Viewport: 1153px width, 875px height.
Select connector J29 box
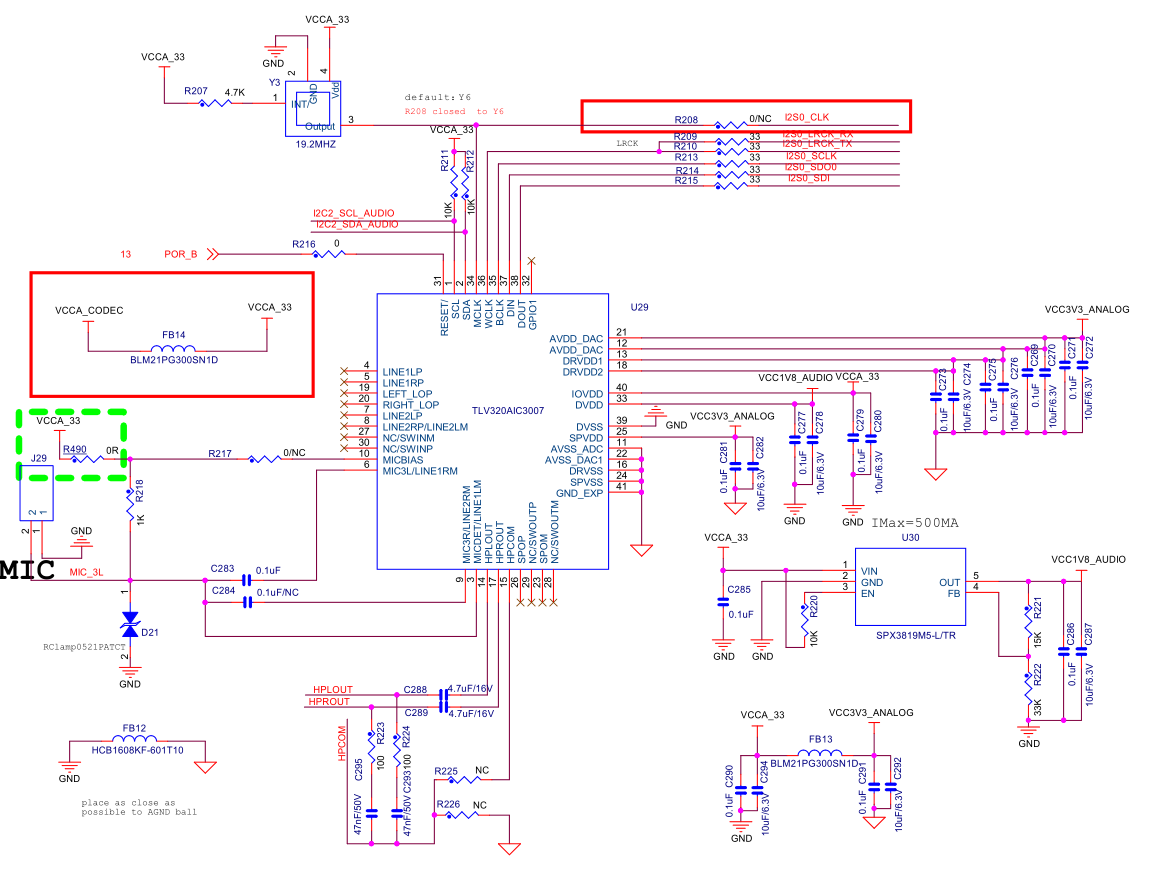point(36,493)
